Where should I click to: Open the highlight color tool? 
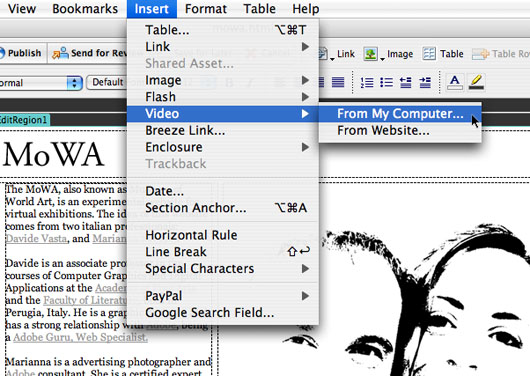(x=476, y=82)
